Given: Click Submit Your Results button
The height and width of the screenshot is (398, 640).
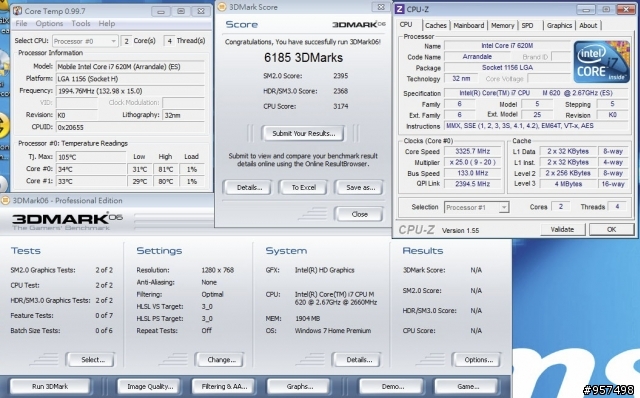Looking at the screenshot, I should (x=303, y=133).
